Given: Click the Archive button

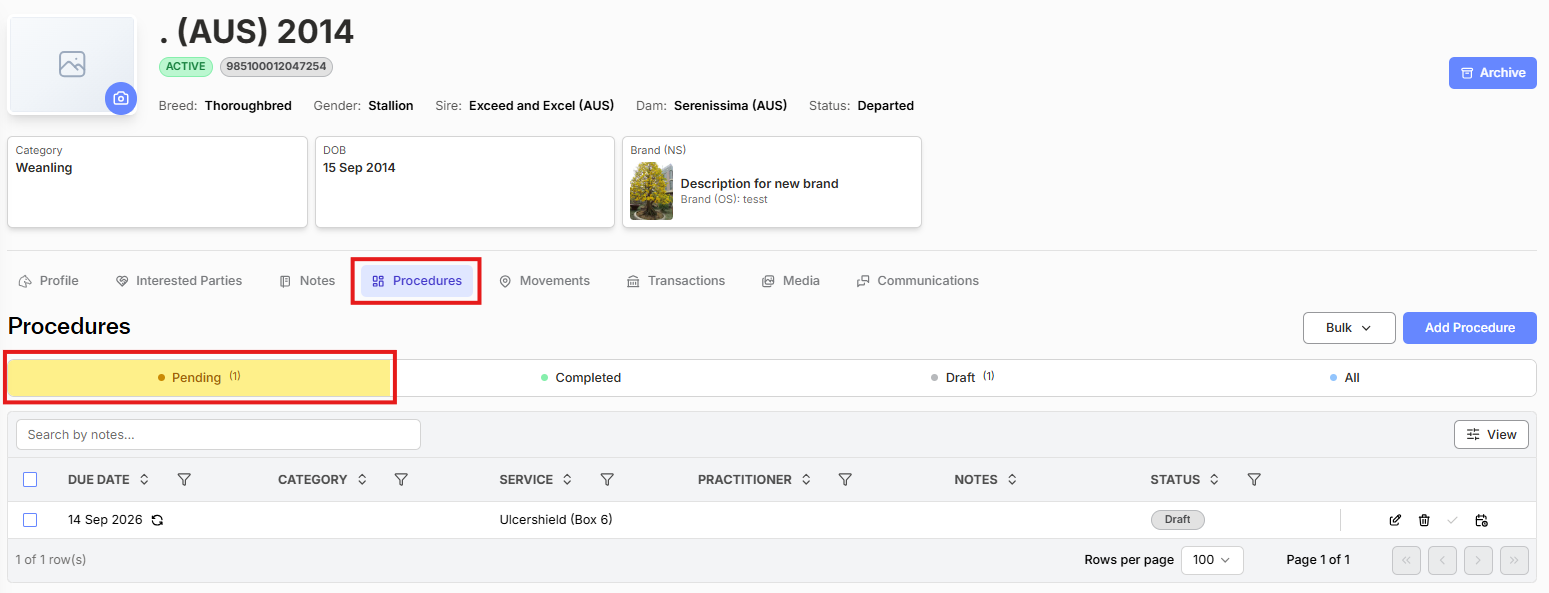Looking at the screenshot, I should [1493, 73].
